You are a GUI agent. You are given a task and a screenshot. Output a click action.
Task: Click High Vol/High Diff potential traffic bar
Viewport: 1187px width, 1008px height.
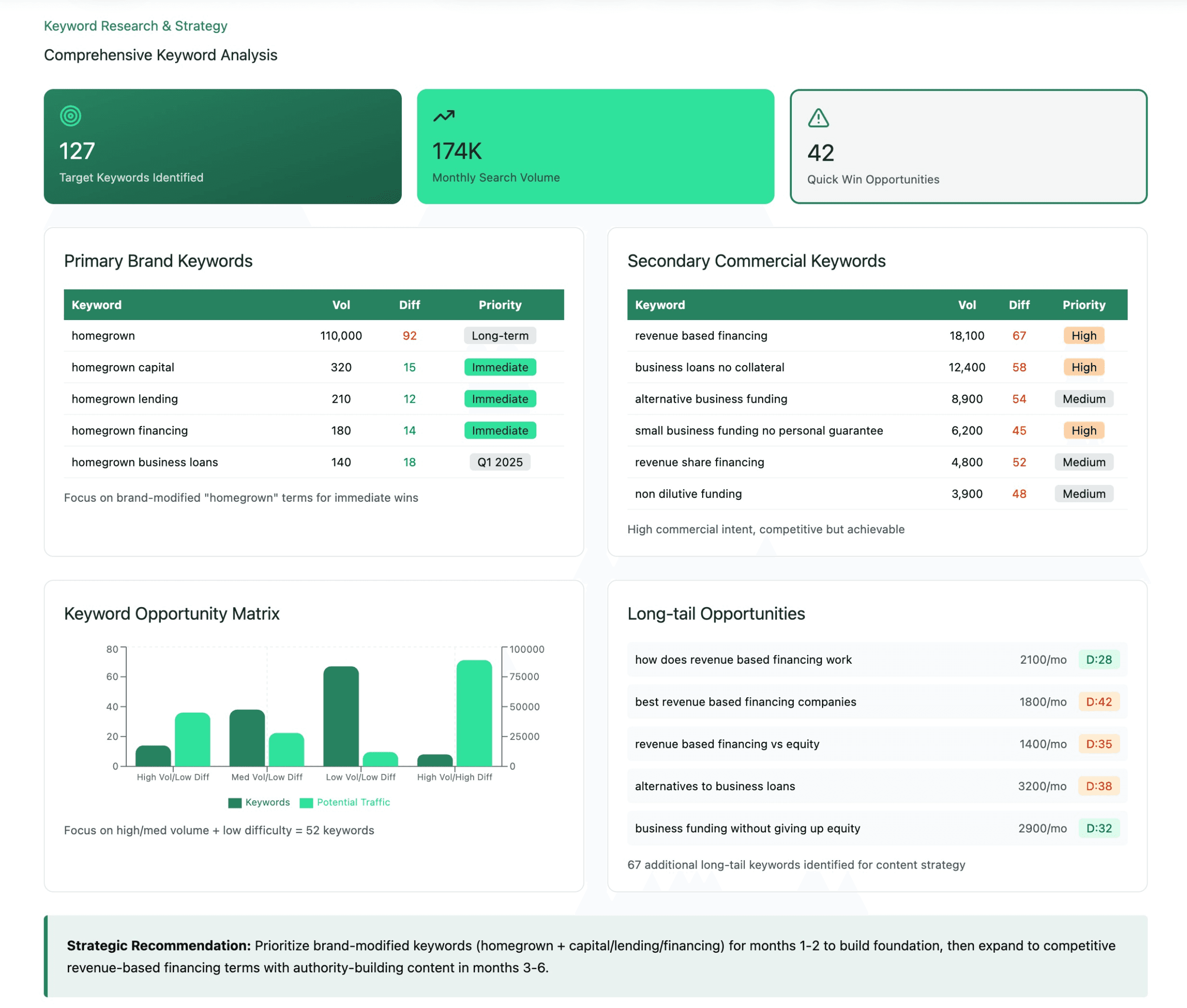[x=474, y=713]
